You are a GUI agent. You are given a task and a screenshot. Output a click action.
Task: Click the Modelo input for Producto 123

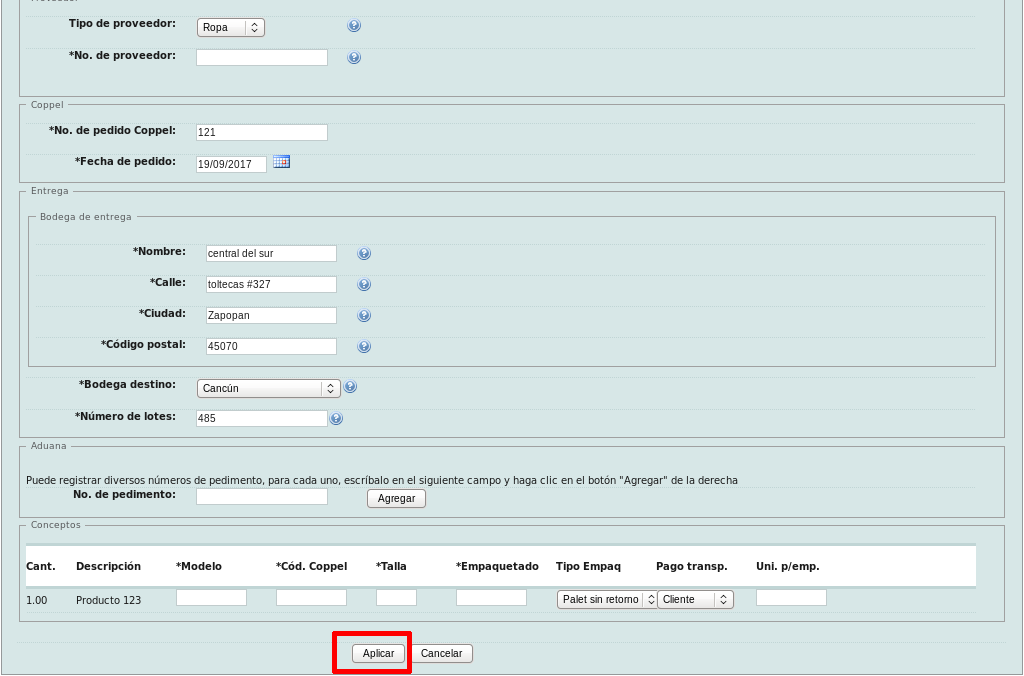[x=211, y=598]
